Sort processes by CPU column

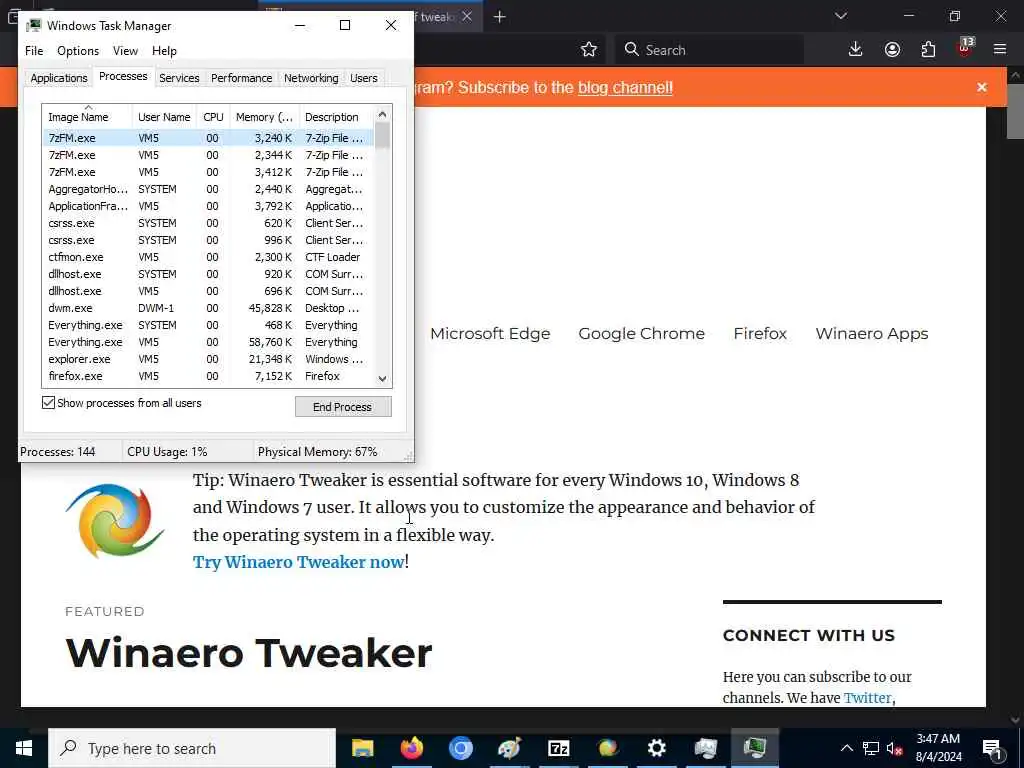tap(214, 117)
